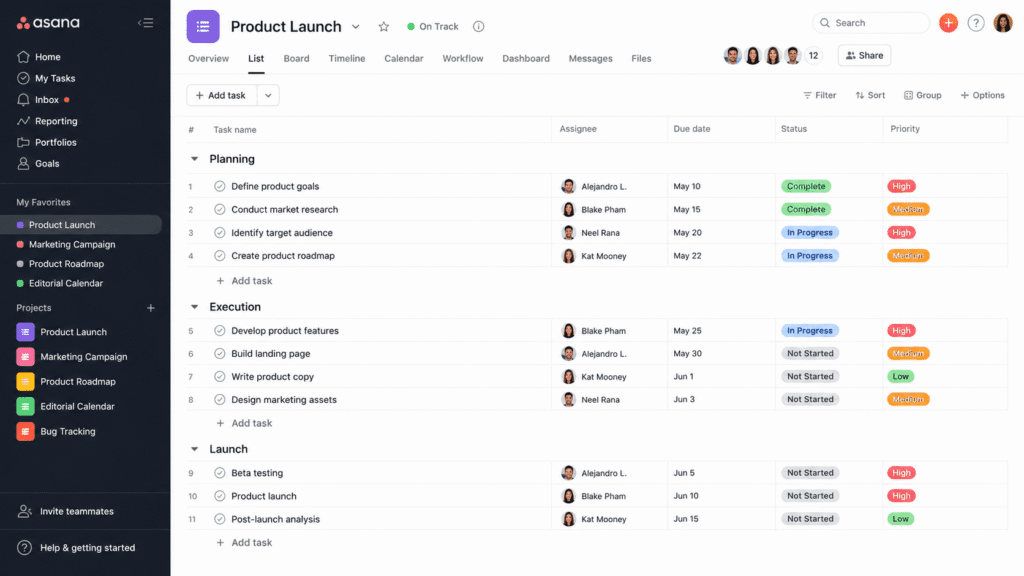The width and height of the screenshot is (1024, 576).
Task: Mark Post-launch analysis complete
Action: click(x=219, y=519)
